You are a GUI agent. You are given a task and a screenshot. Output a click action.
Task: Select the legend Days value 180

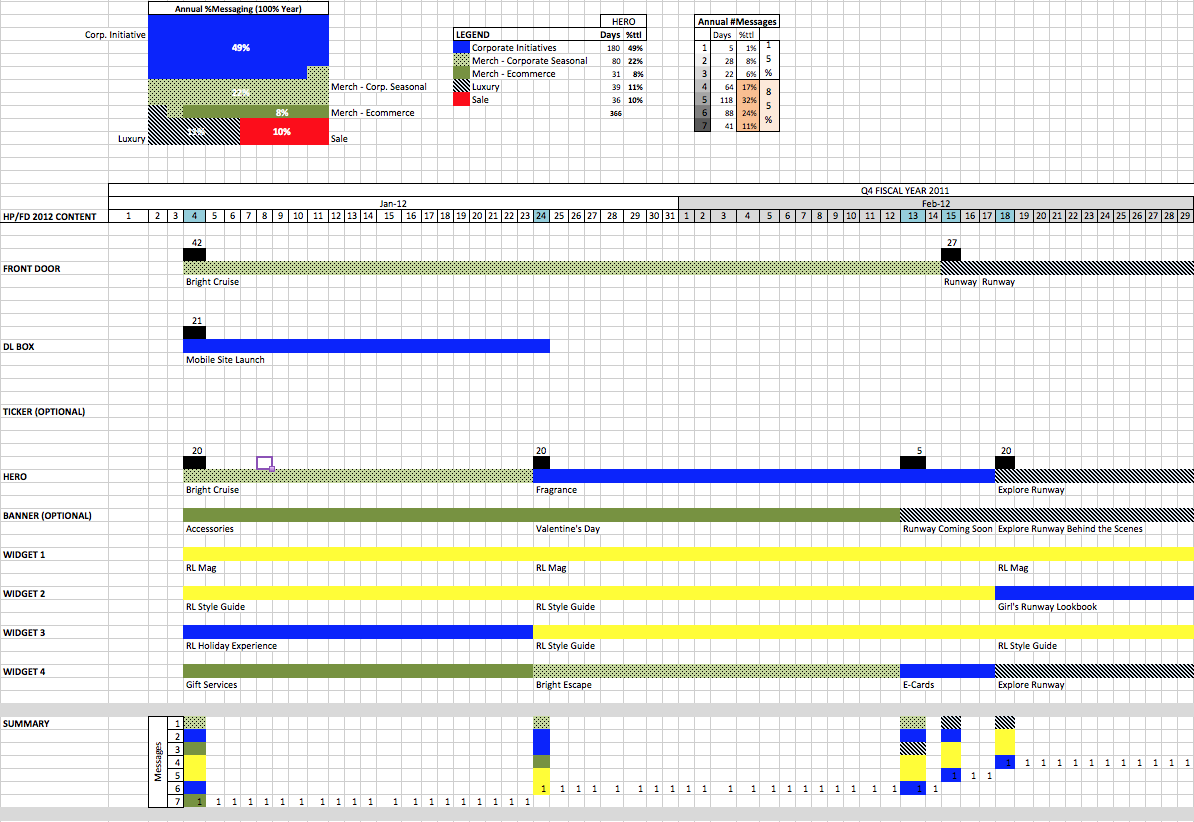pyautogui.click(x=613, y=48)
